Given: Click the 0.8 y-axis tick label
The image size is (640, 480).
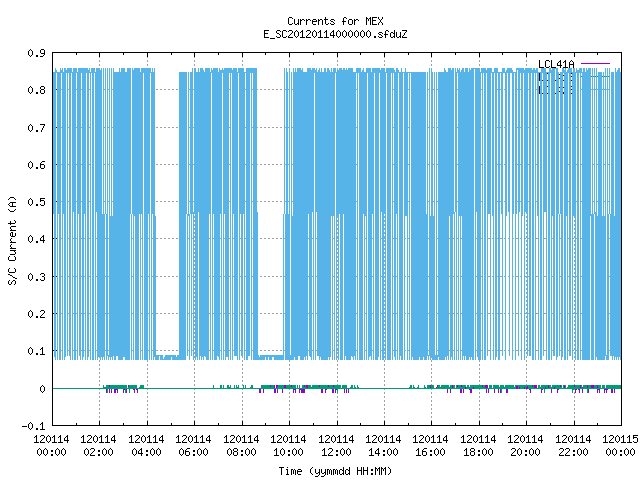Looking at the screenshot, I should coord(36,90).
